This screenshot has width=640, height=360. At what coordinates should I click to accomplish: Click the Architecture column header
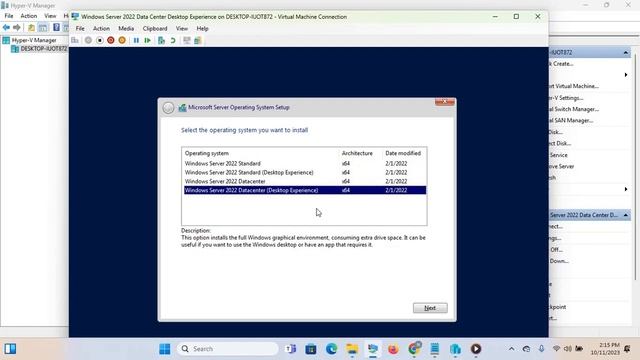[357, 153]
